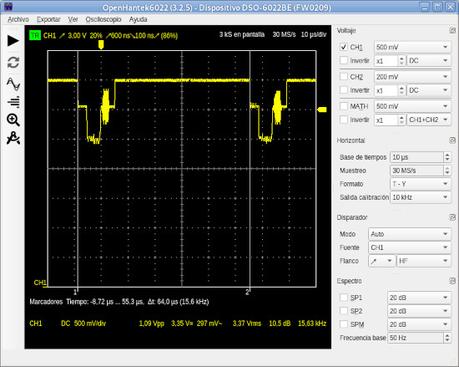
Task: Click Base de tiempos 10 µs stepper arrows
Action: [x=447, y=157]
